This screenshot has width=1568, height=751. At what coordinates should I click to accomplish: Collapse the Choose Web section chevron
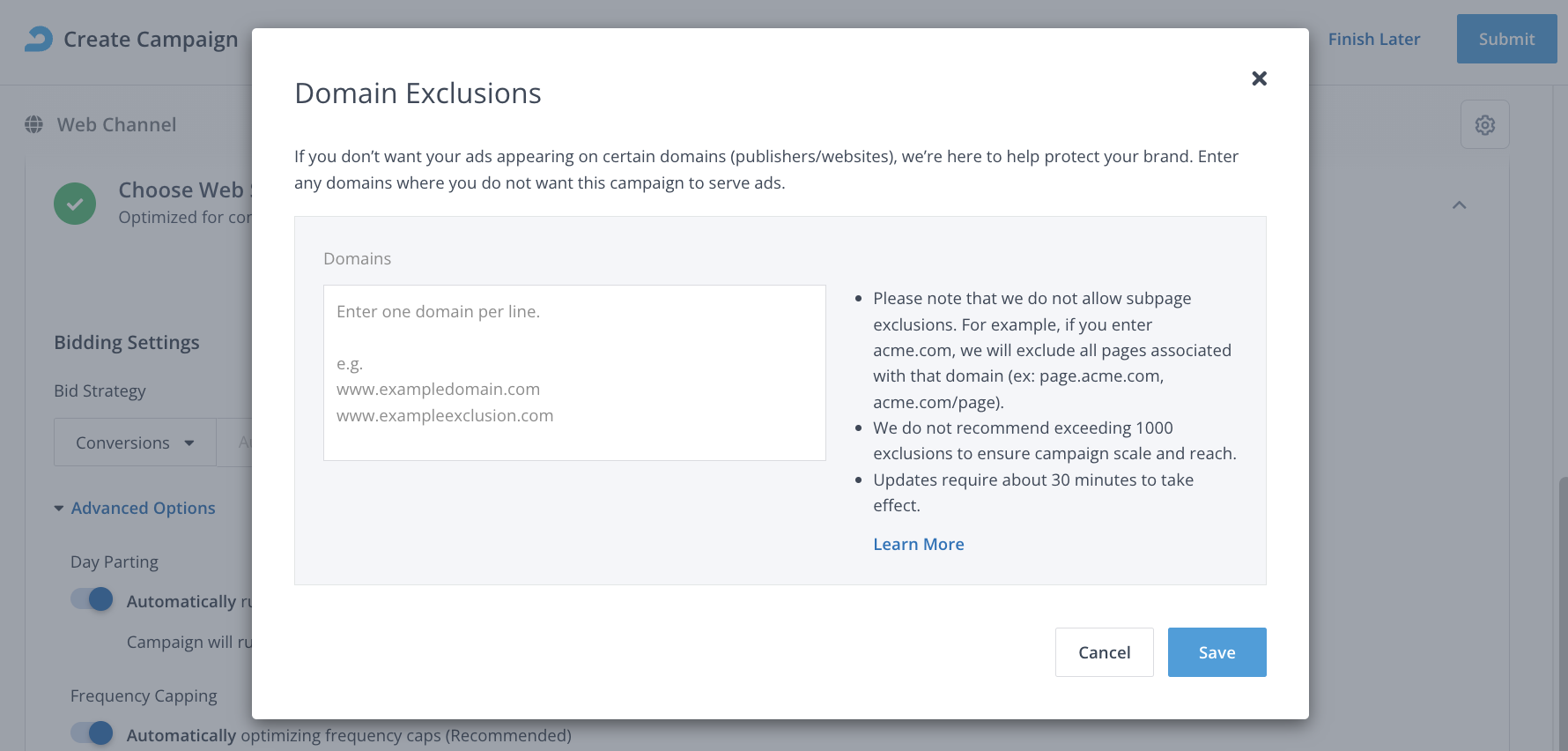(1459, 205)
